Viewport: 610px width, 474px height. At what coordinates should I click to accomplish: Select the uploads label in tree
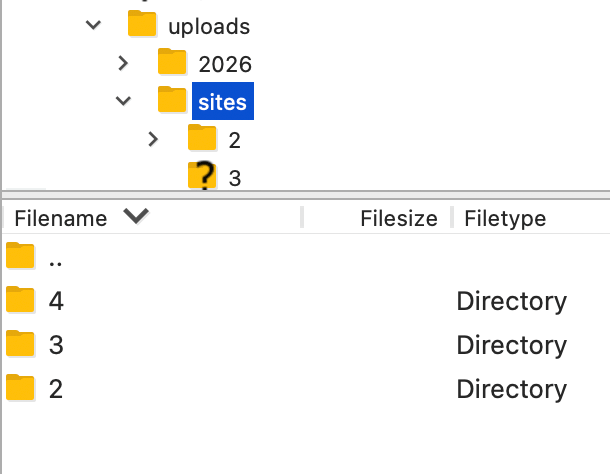tap(209, 26)
